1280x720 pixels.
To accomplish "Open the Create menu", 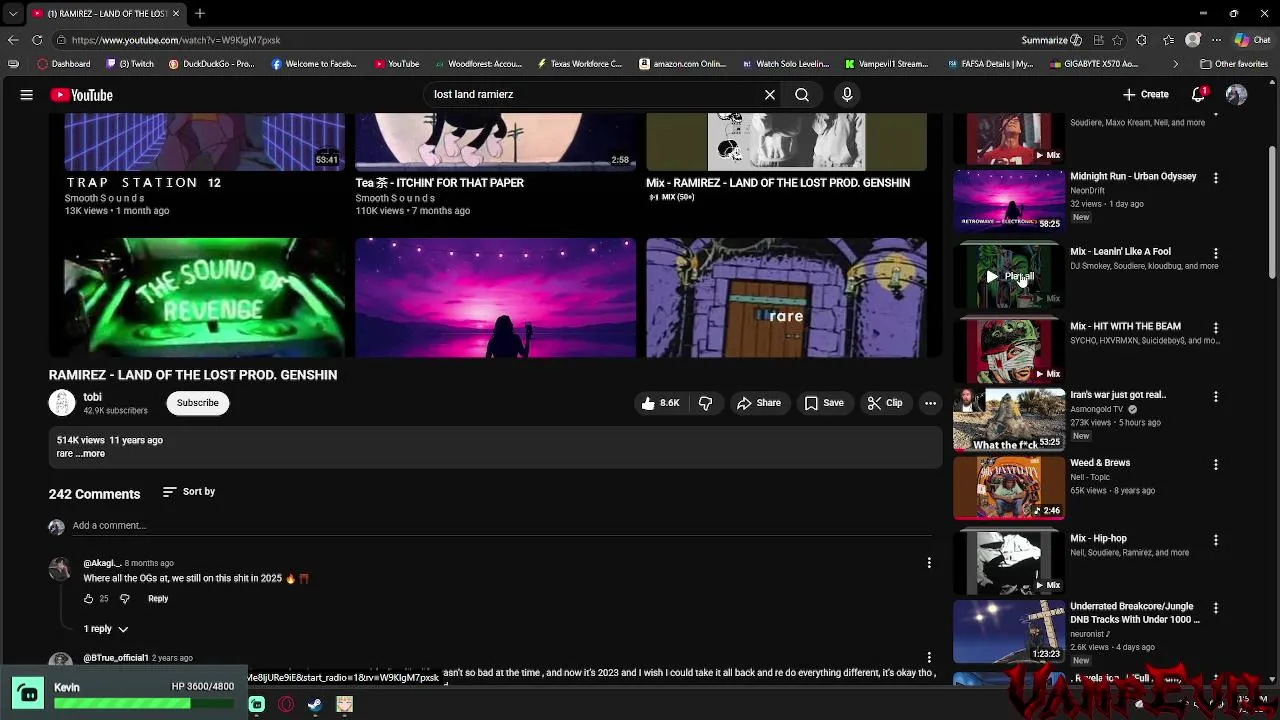I will pos(1146,95).
